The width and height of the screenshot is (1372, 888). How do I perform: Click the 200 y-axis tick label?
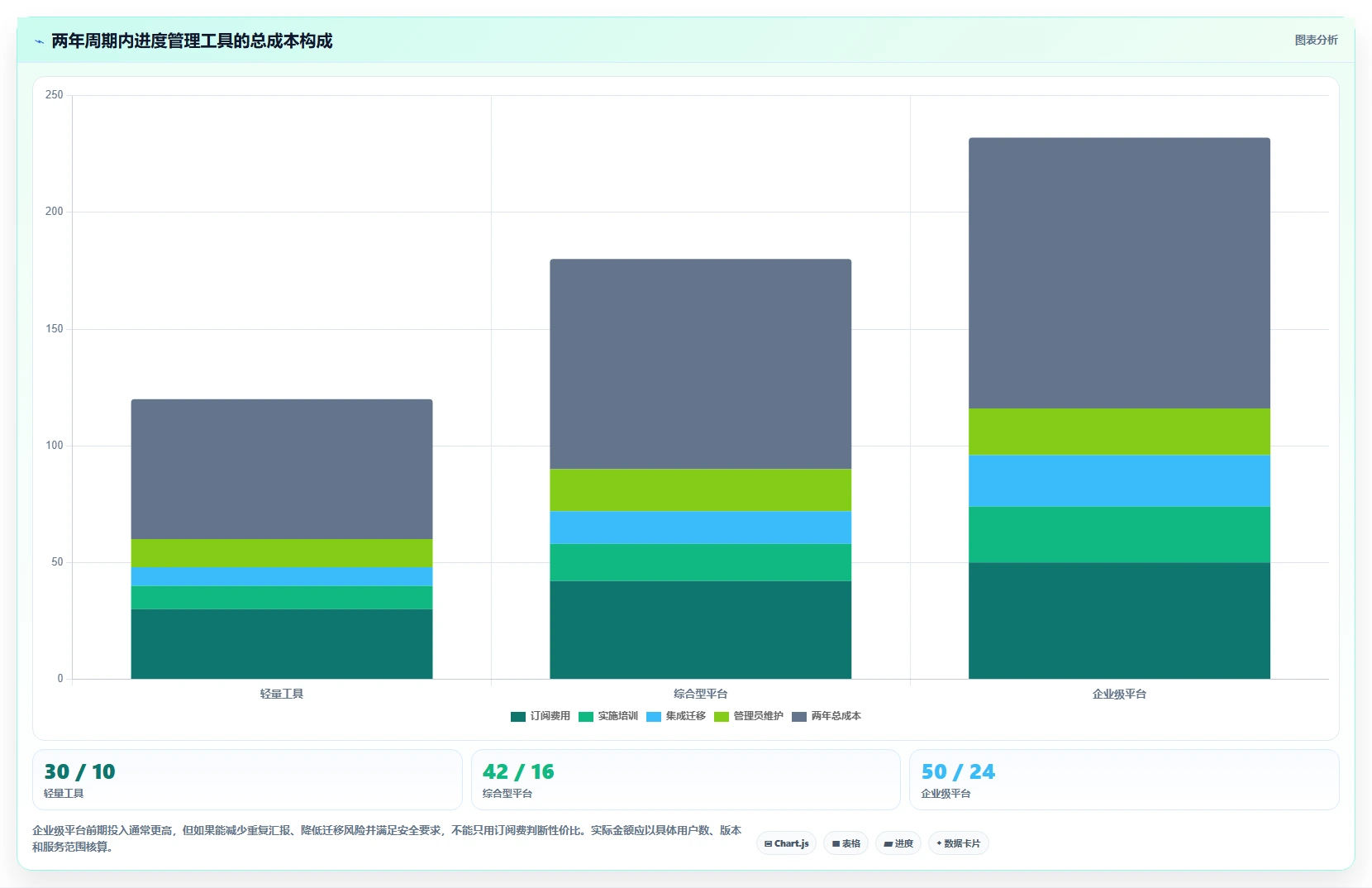click(x=54, y=212)
